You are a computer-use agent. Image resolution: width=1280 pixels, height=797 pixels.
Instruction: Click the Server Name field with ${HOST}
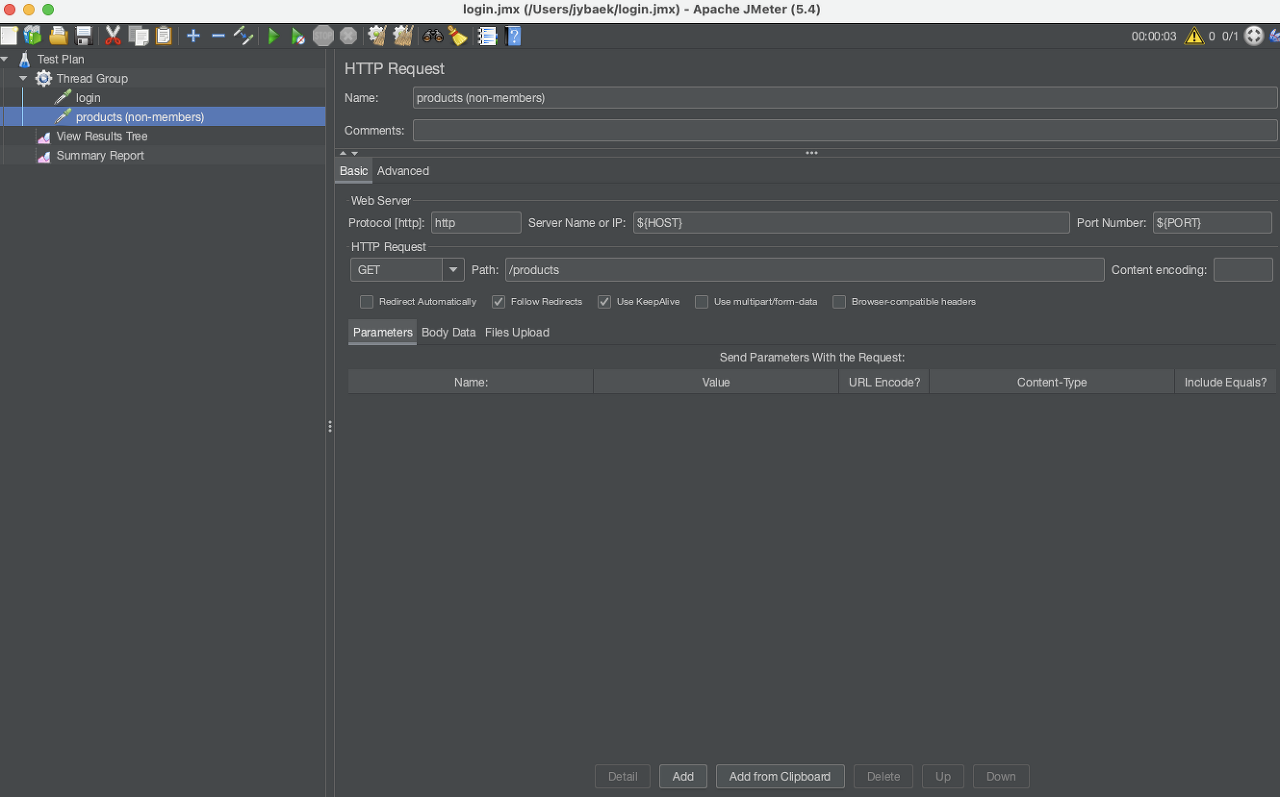tap(851, 223)
